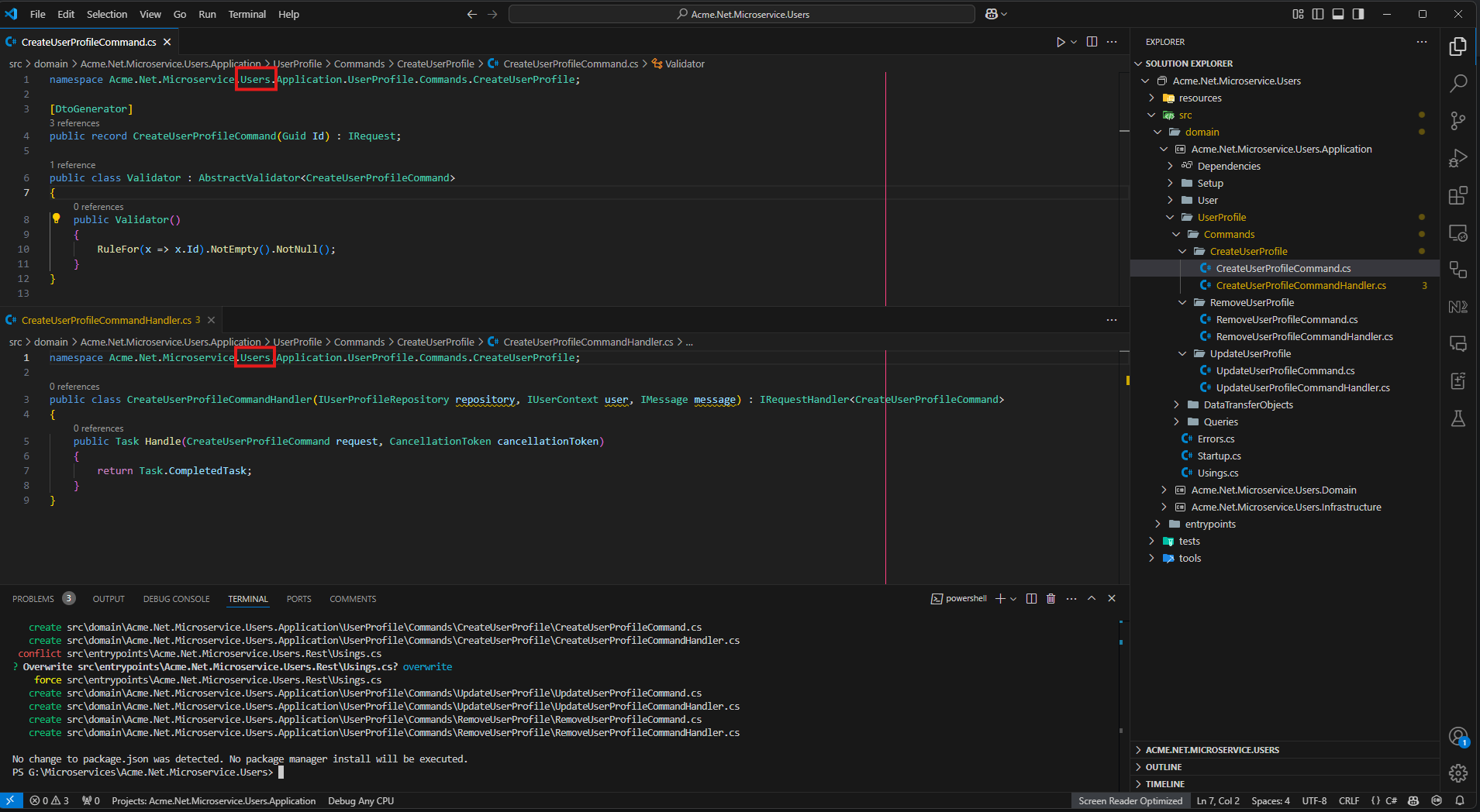Go forward in navigation history
This screenshot has height=812, width=1480.
(492, 14)
